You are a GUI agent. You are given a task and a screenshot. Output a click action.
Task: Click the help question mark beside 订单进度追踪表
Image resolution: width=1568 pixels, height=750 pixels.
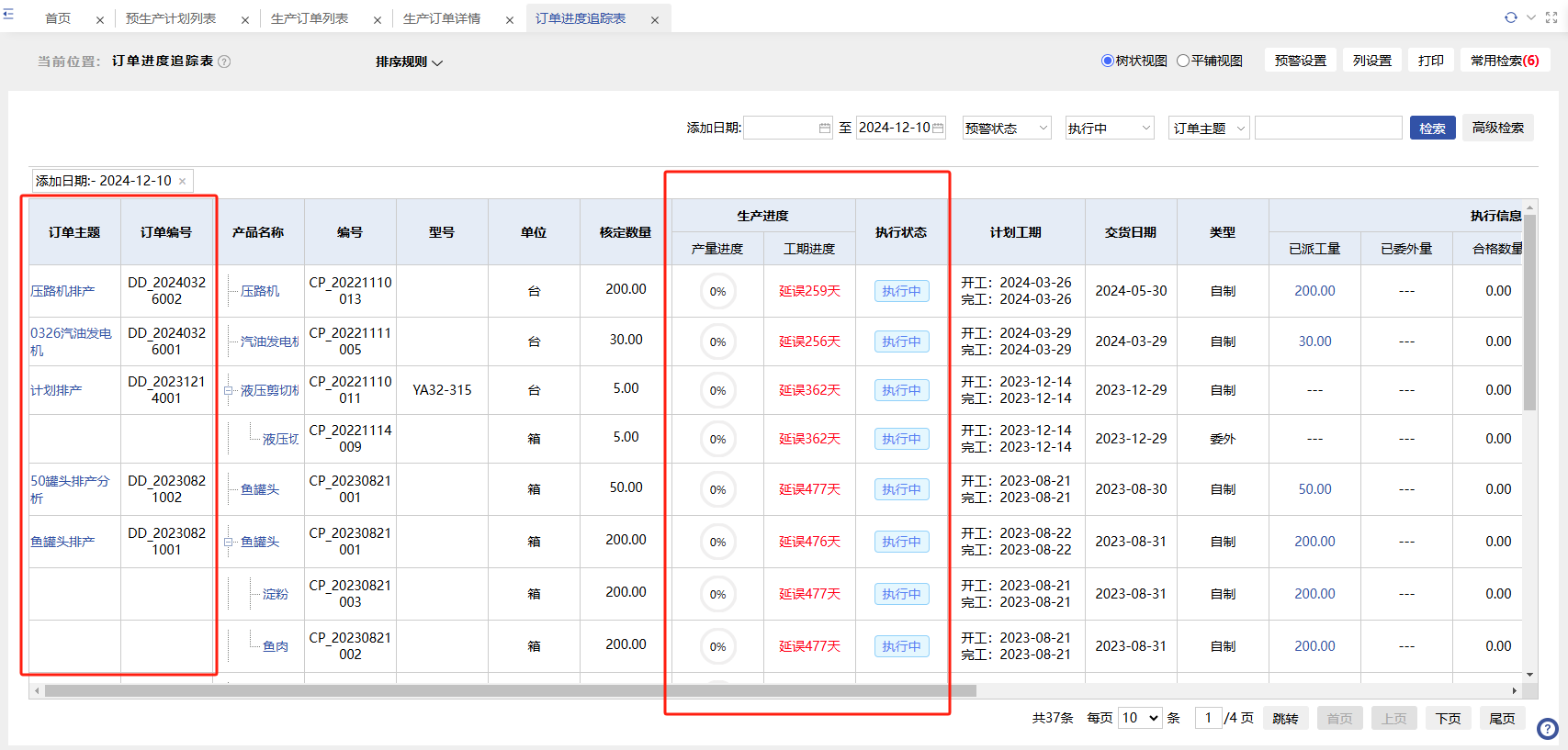click(224, 62)
